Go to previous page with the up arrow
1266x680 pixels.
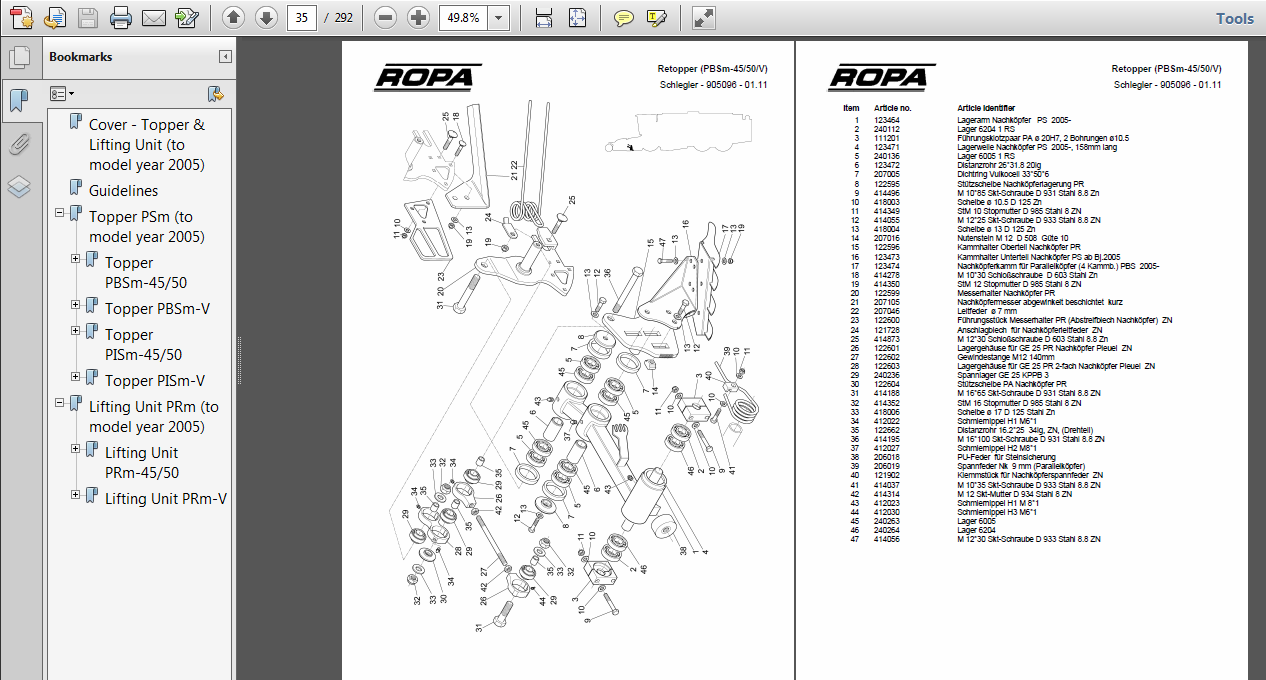pyautogui.click(x=233, y=17)
